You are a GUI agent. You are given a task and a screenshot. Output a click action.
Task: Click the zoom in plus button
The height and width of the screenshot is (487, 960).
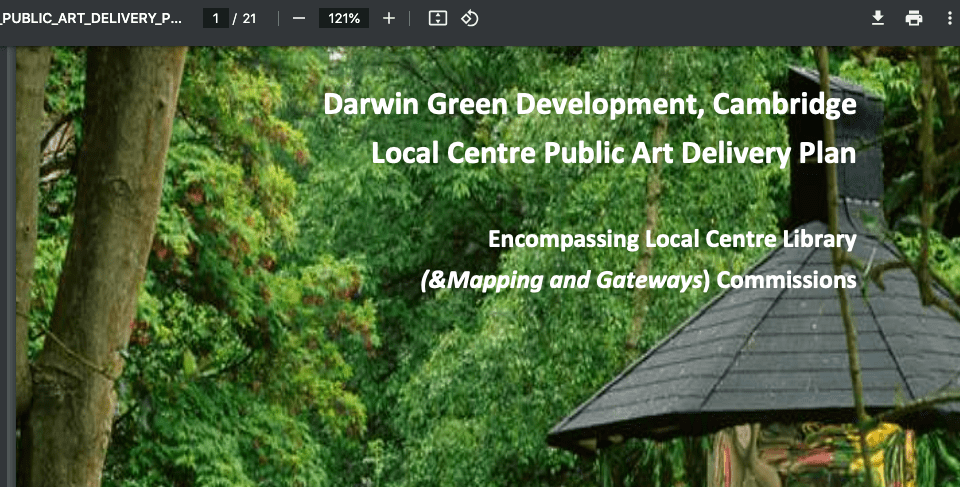point(389,18)
